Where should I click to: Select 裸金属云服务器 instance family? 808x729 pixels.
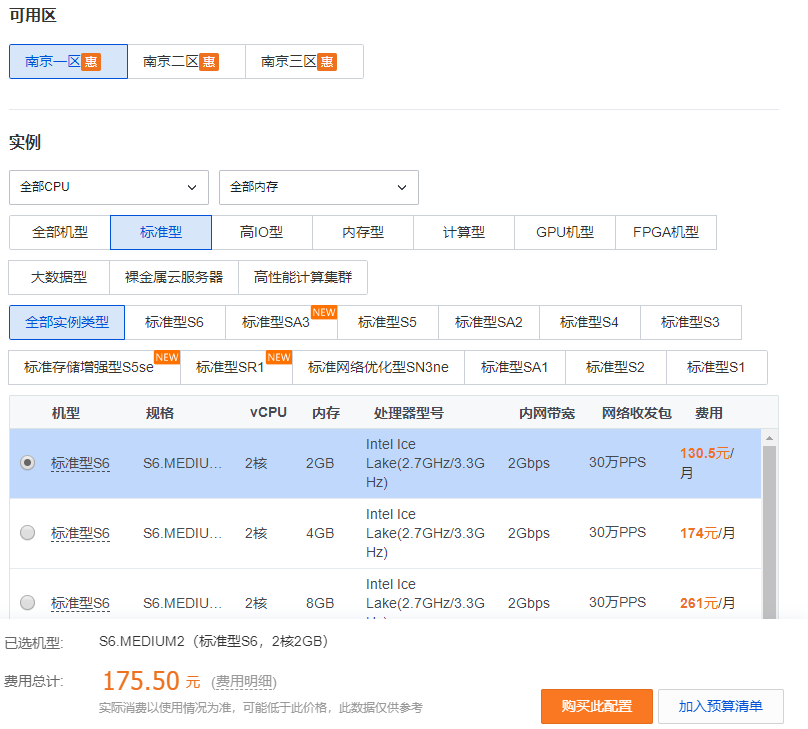[174, 277]
